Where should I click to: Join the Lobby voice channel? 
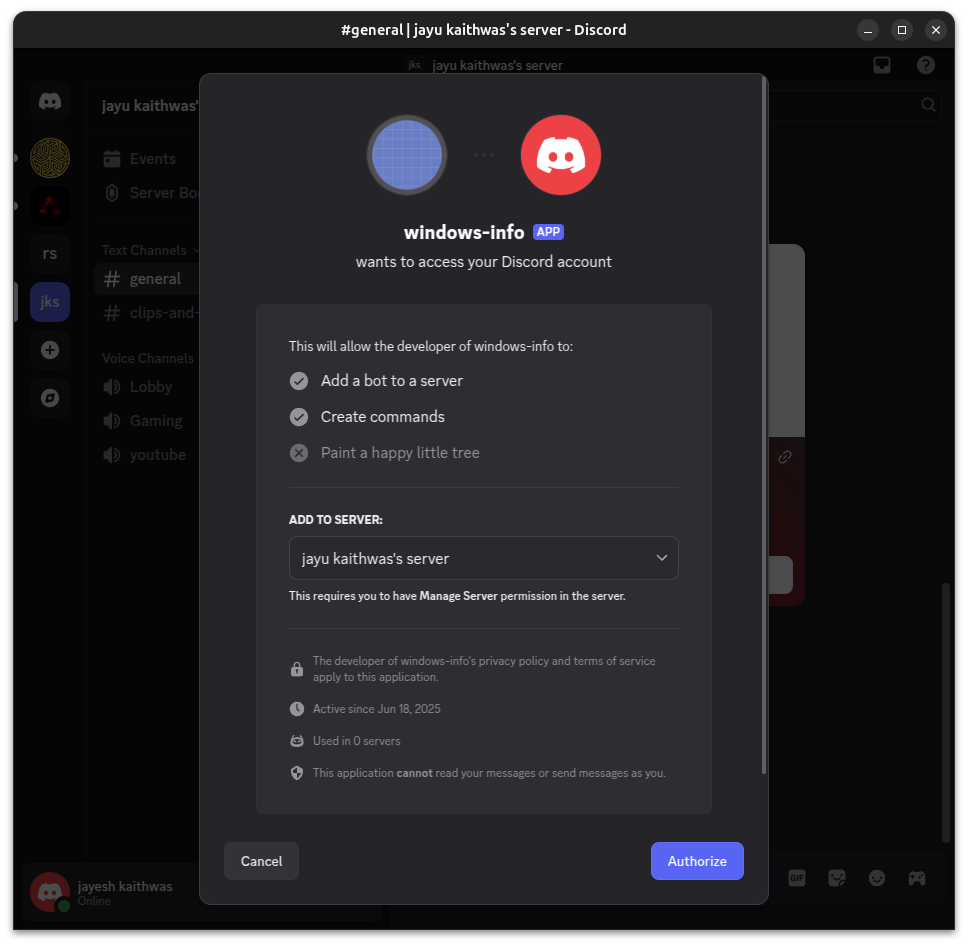point(147,387)
